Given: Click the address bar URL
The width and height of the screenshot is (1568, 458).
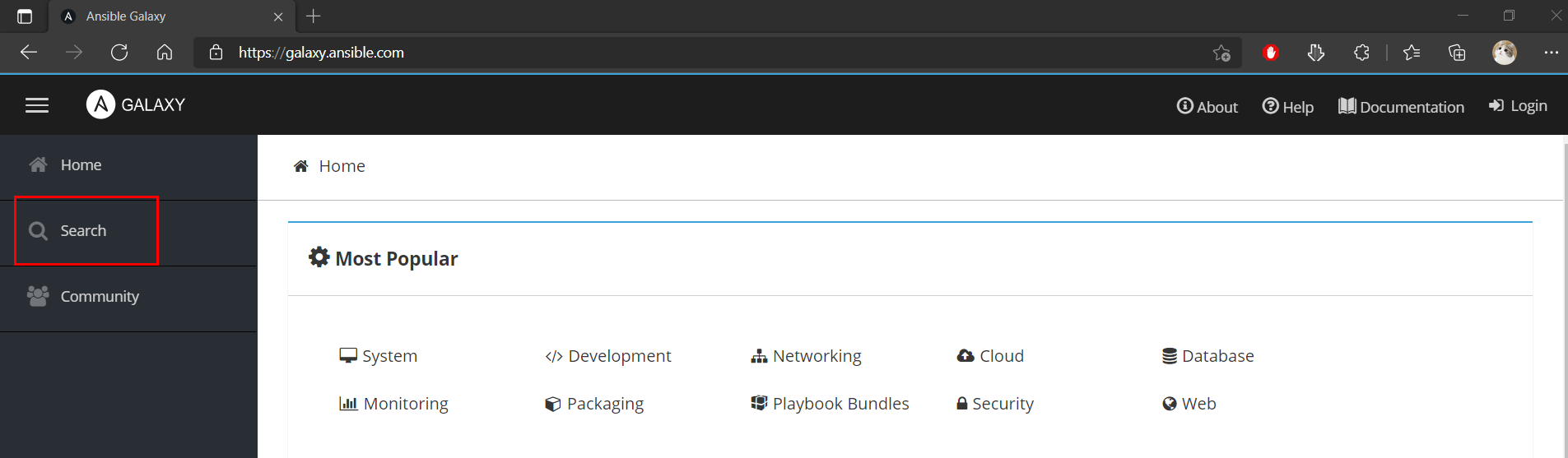Looking at the screenshot, I should (x=321, y=53).
